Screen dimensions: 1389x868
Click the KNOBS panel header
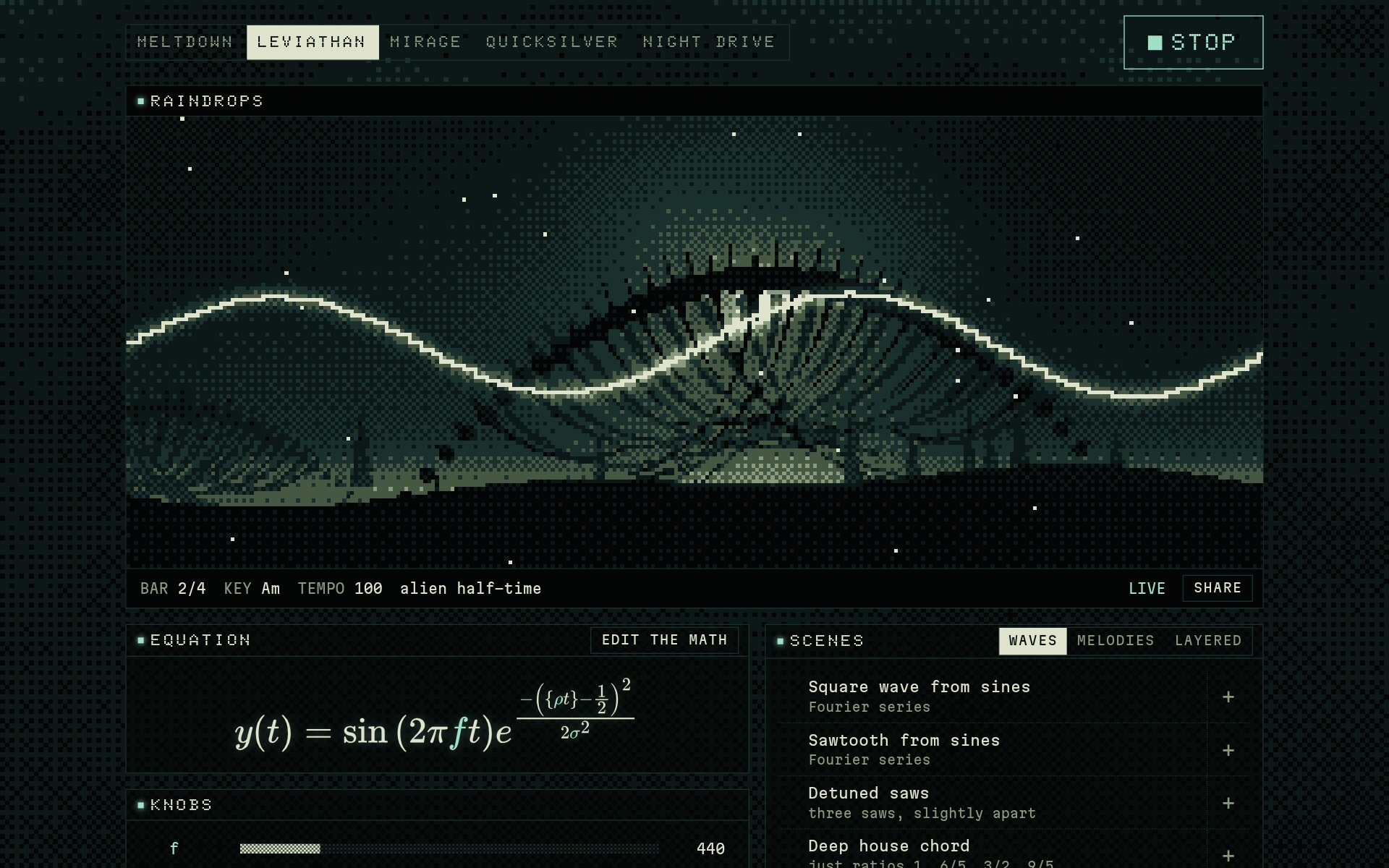click(437, 805)
